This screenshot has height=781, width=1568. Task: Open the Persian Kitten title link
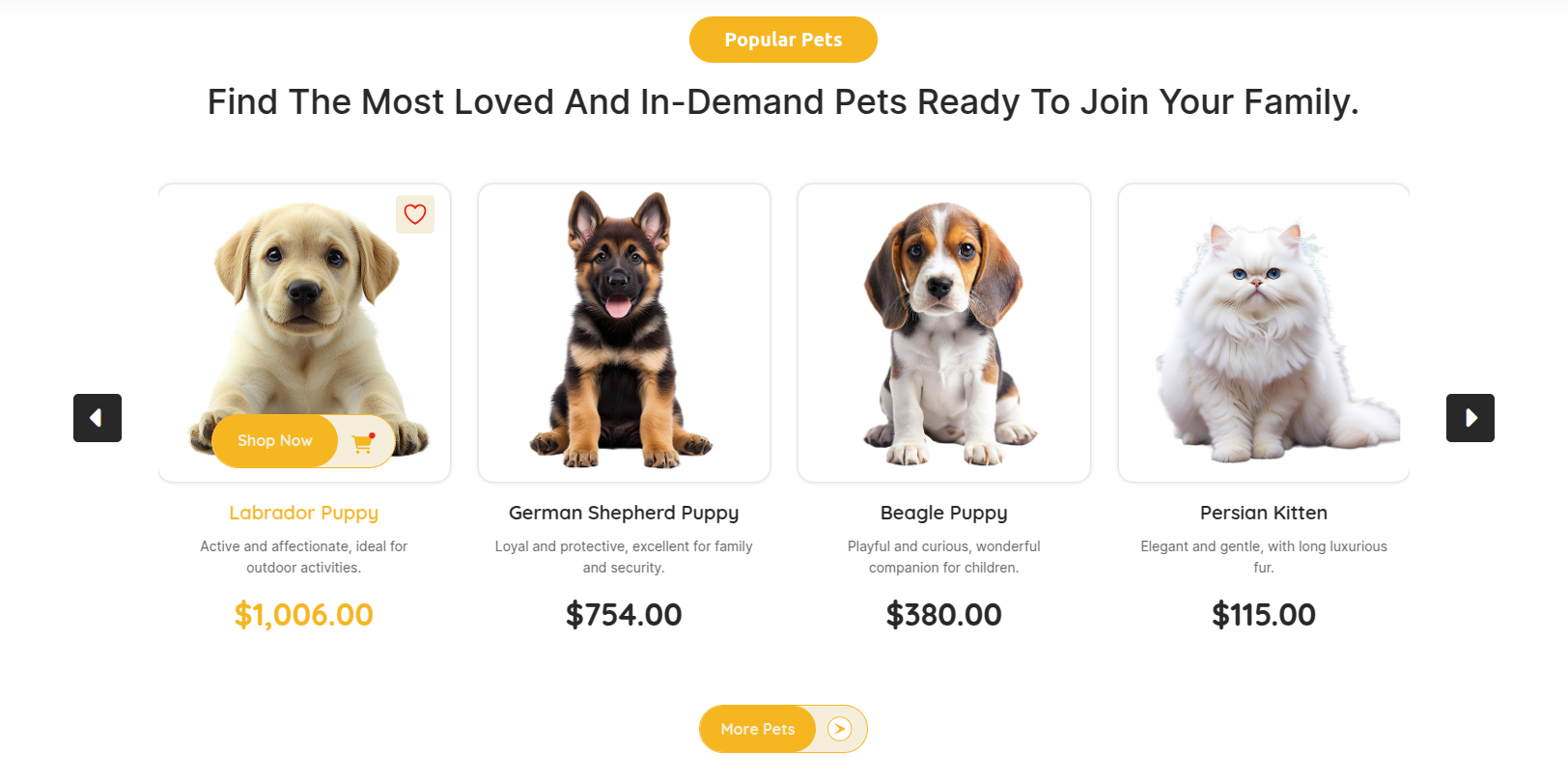(1263, 513)
